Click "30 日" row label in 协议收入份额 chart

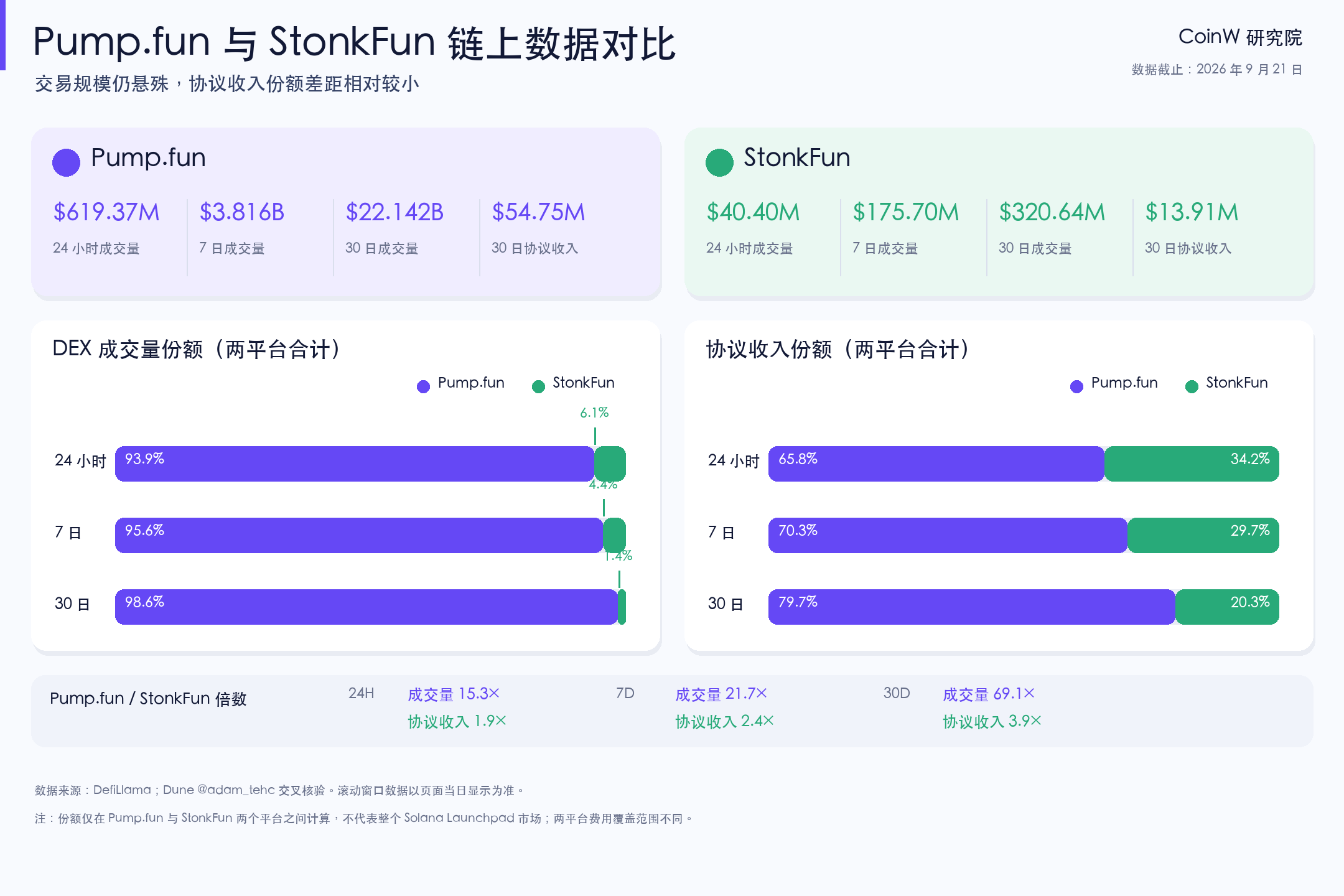pyautogui.click(x=726, y=604)
